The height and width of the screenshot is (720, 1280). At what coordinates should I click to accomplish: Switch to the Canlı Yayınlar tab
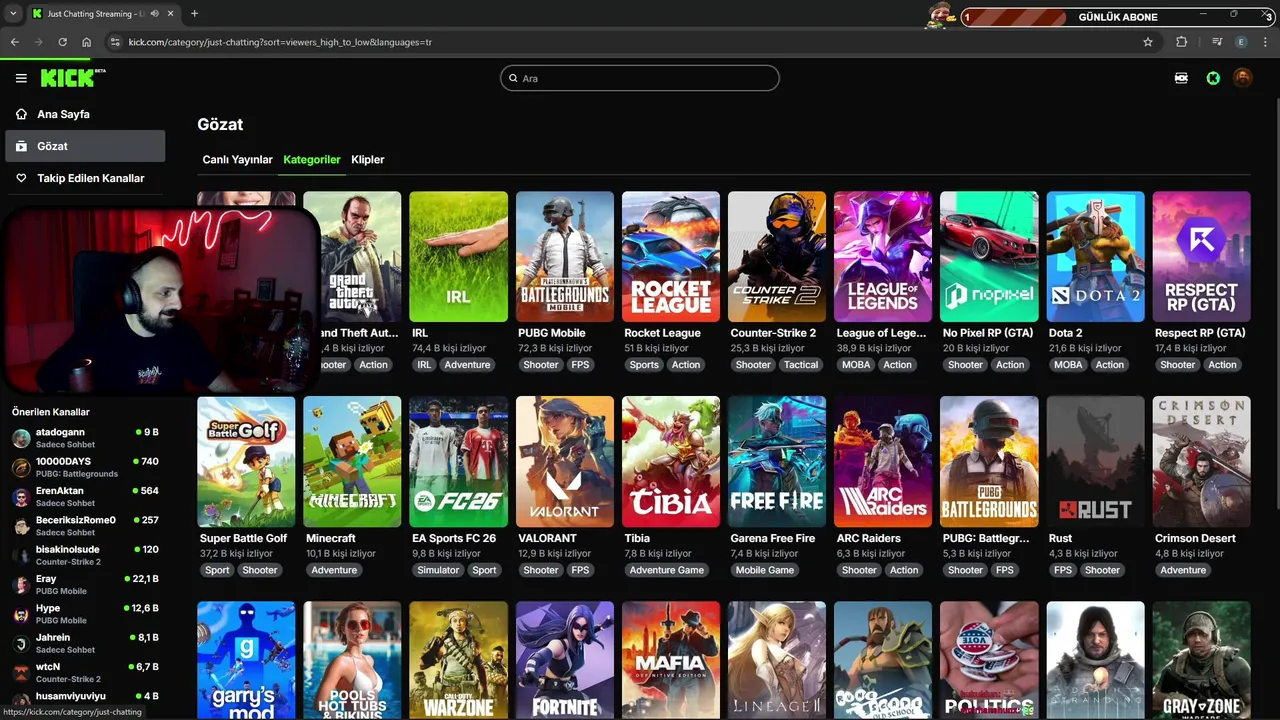(x=237, y=159)
